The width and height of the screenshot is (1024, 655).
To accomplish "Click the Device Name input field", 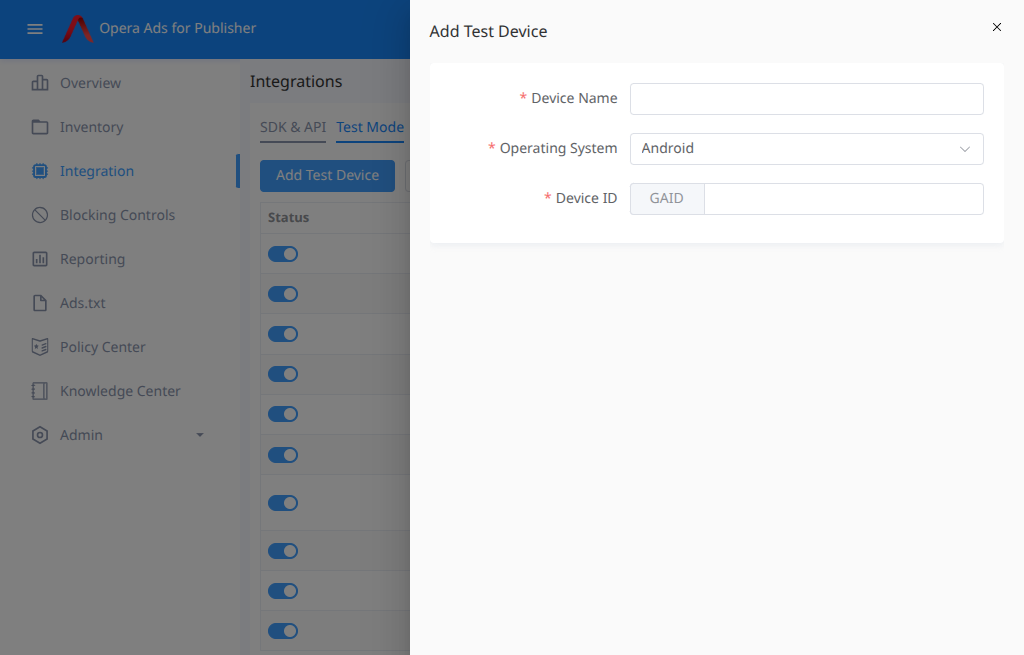I will tap(806, 99).
